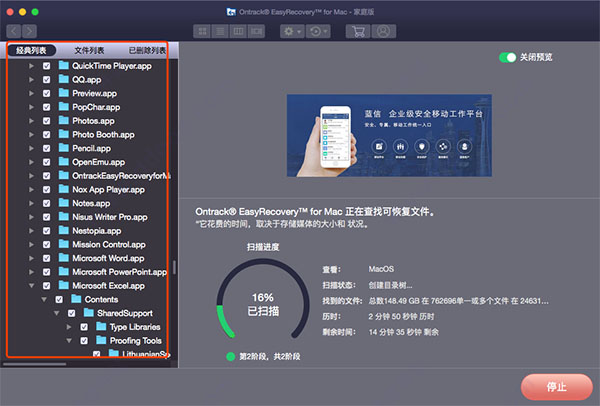Switch to icon grid view

click(202, 31)
